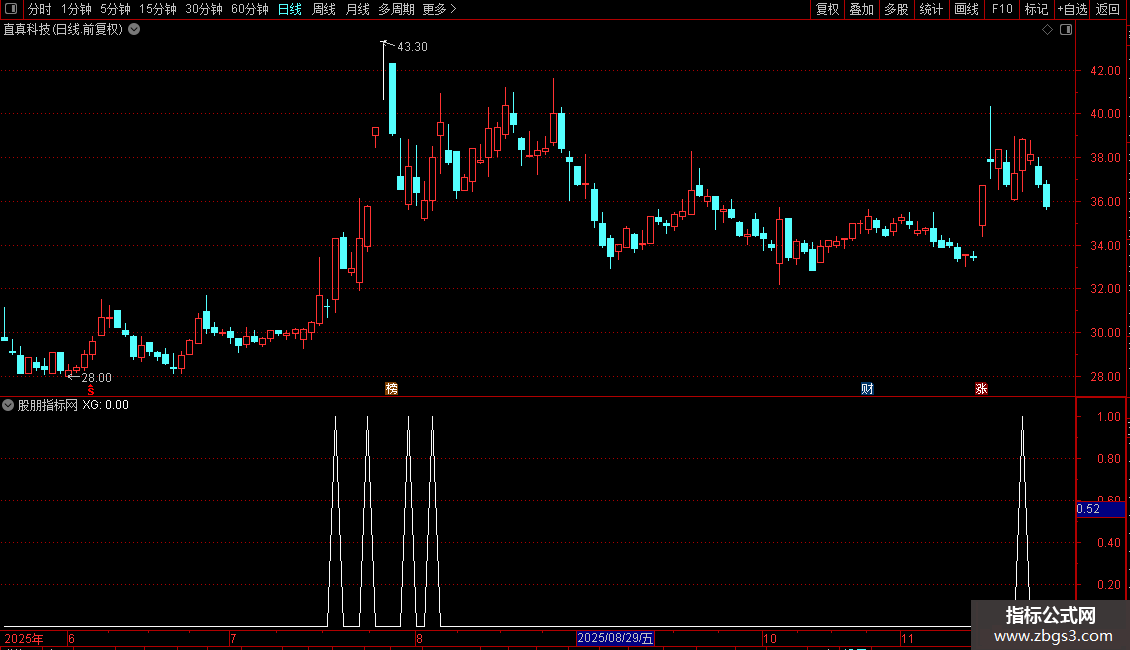Open the 多股 multi-stock view
The width and height of the screenshot is (1130, 650).
(x=896, y=9)
